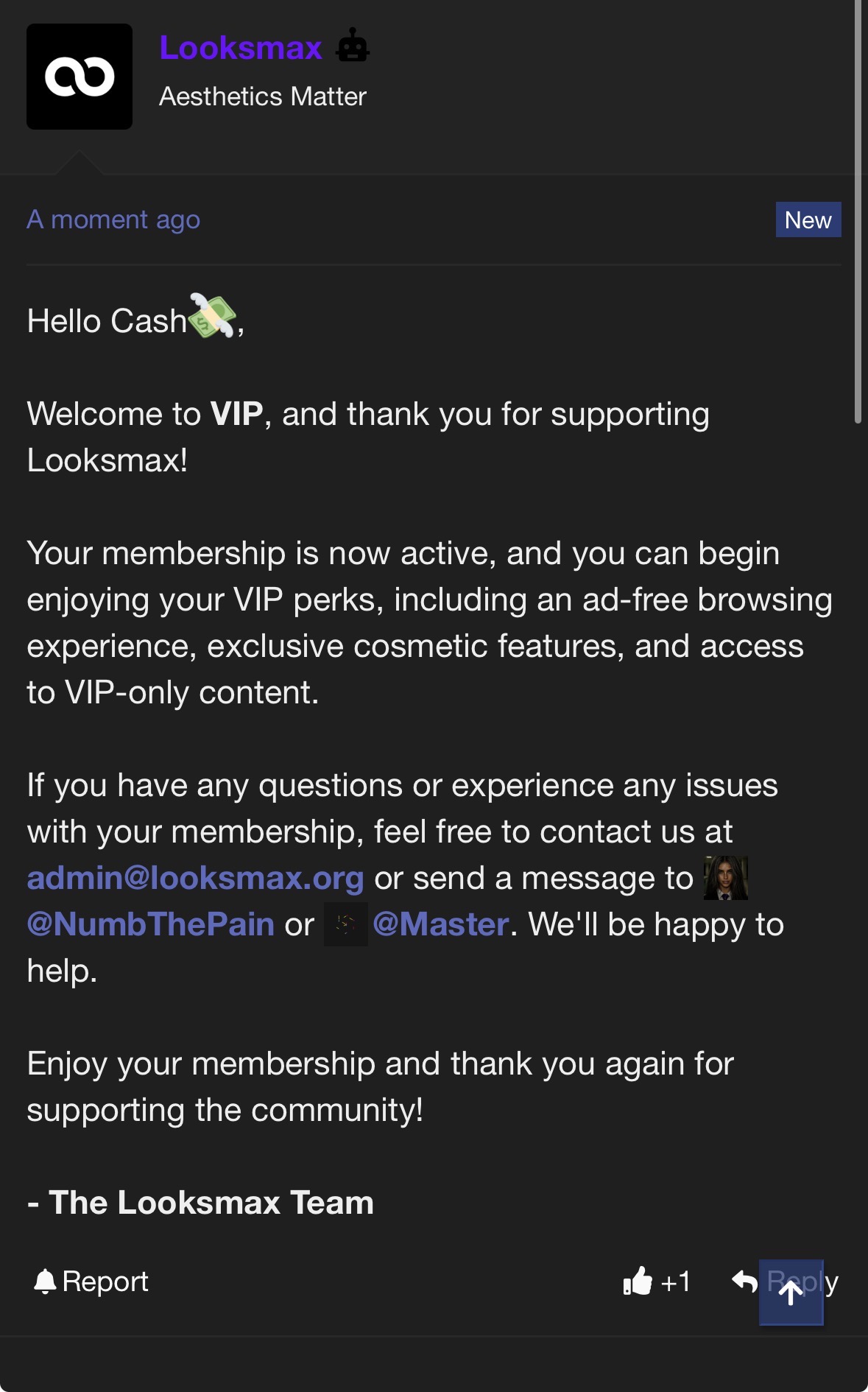
Task: Click the money-with-wings cash emoji
Action: 212,315
